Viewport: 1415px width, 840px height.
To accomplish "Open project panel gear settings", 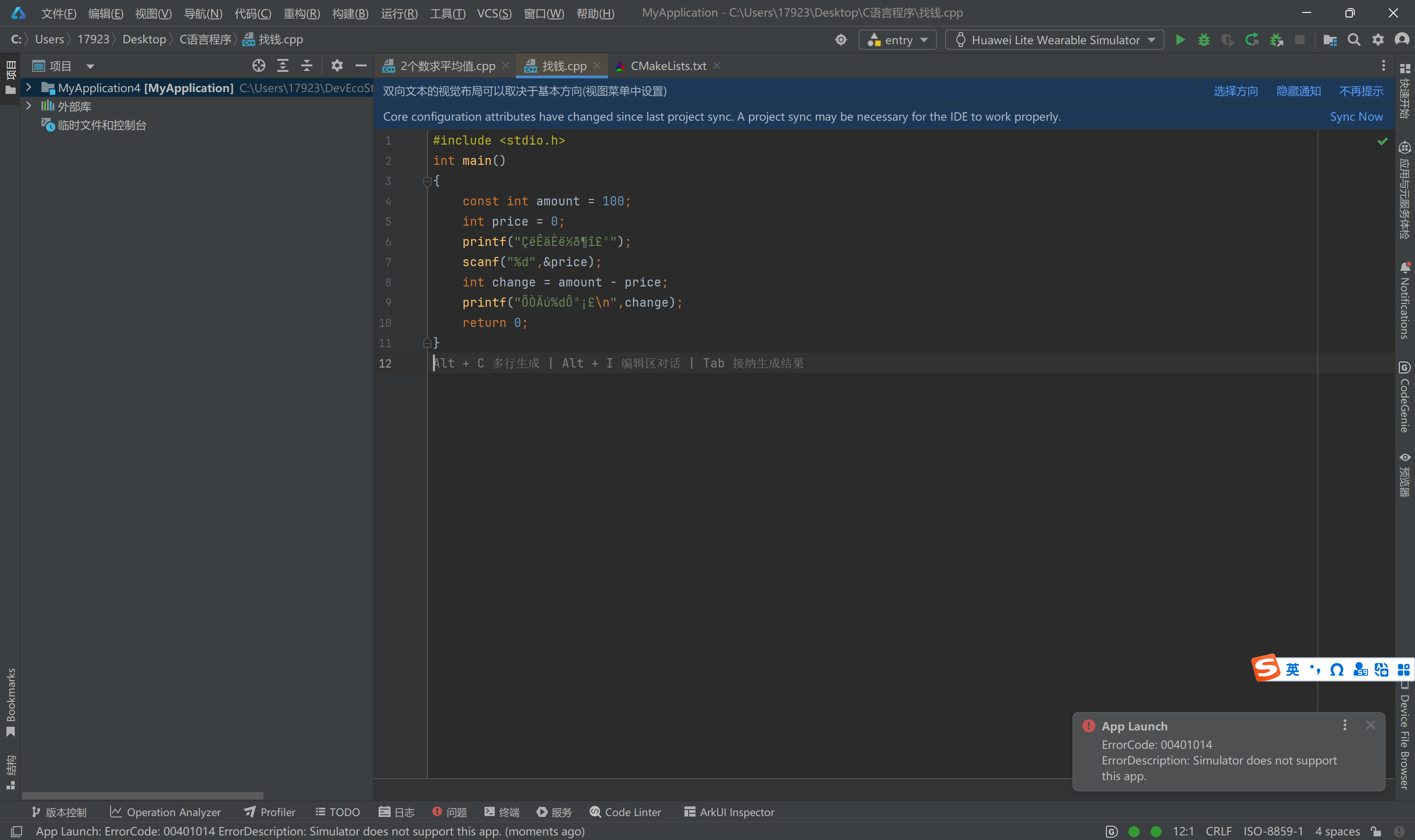I will pos(337,66).
